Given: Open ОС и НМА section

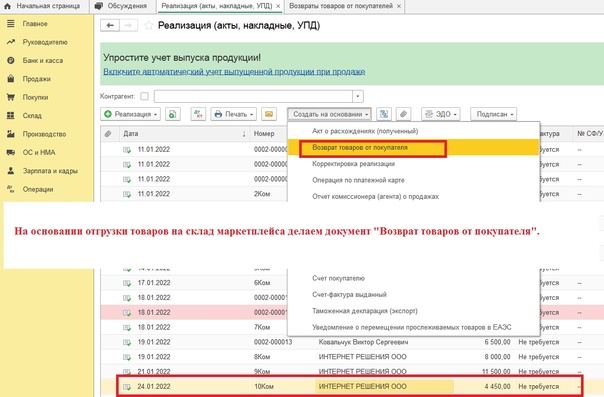Looking at the screenshot, I should point(39,152).
